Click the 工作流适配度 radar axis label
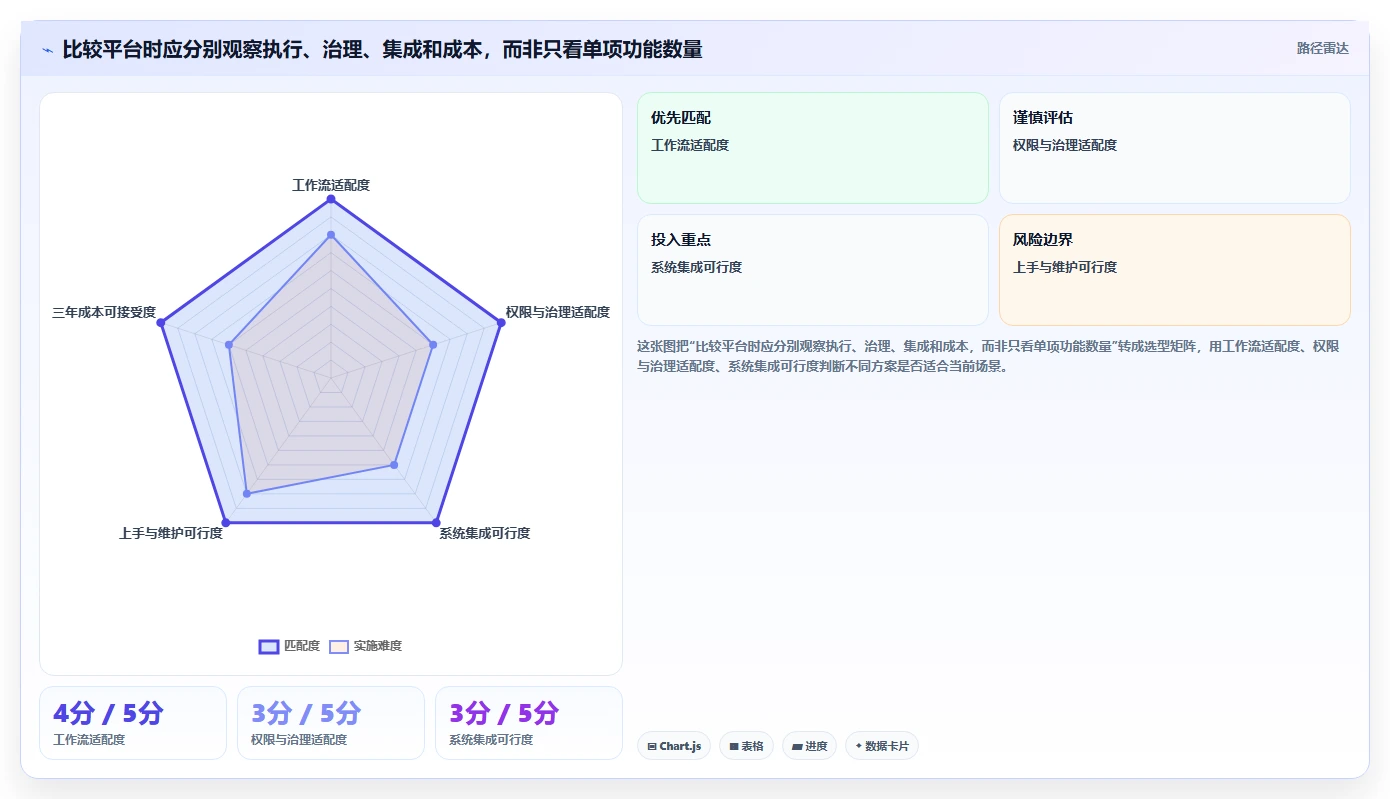The width and height of the screenshot is (1390, 799). pyautogui.click(x=331, y=185)
